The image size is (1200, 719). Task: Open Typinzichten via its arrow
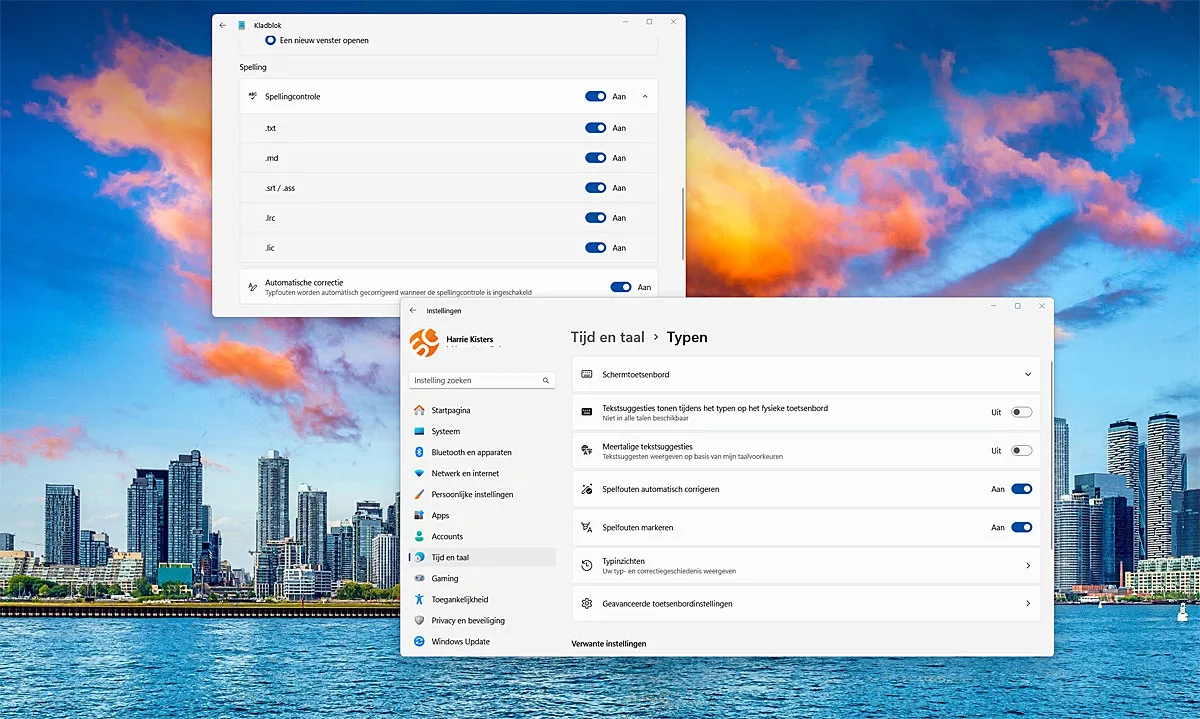pos(1027,566)
